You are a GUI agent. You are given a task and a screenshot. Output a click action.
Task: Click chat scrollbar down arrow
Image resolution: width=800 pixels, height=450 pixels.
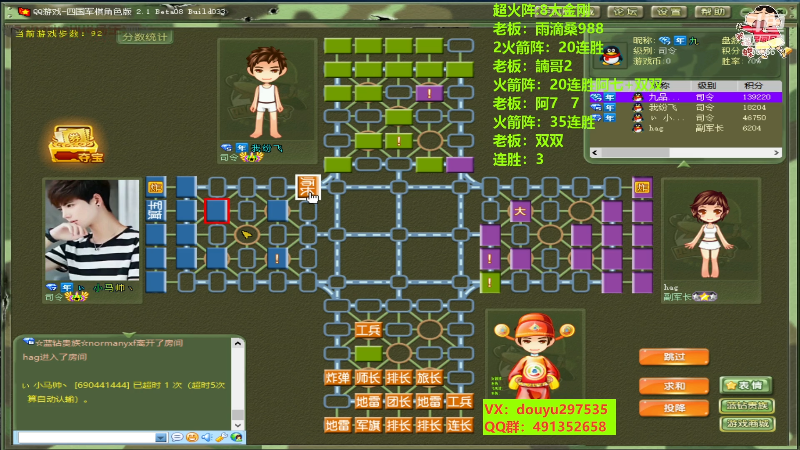click(x=238, y=424)
